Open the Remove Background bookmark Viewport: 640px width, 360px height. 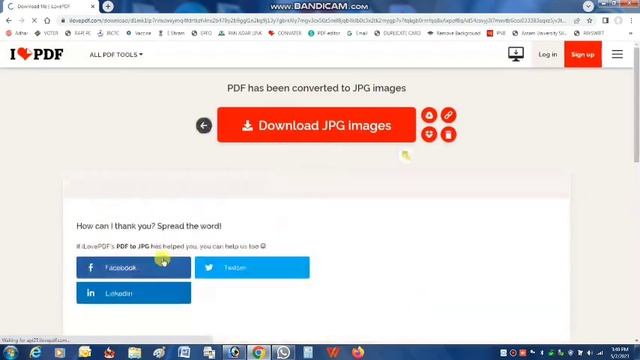point(454,33)
